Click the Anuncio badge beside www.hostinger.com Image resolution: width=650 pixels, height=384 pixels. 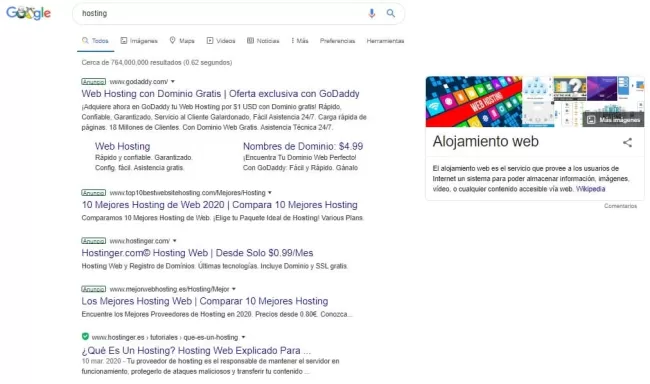coord(94,241)
